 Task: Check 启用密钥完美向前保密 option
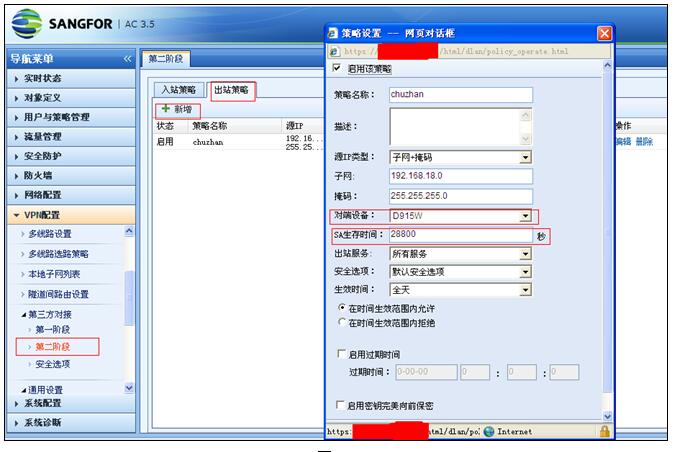coord(341,405)
